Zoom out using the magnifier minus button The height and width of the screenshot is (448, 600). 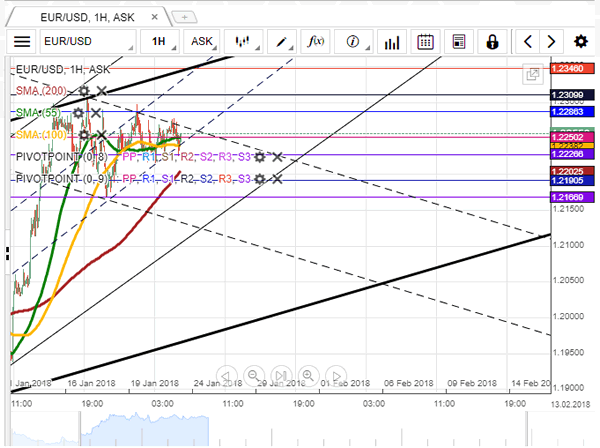pyautogui.click(x=254, y=374)
